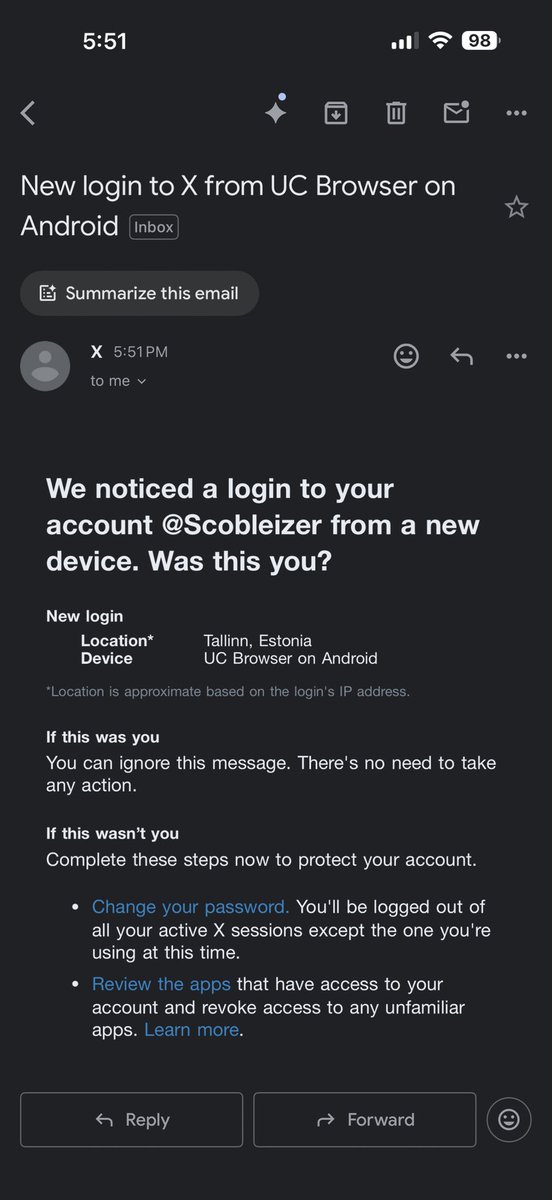Tap Summarize this email chip
552x1200 pixels.
(x=139, y=293)
